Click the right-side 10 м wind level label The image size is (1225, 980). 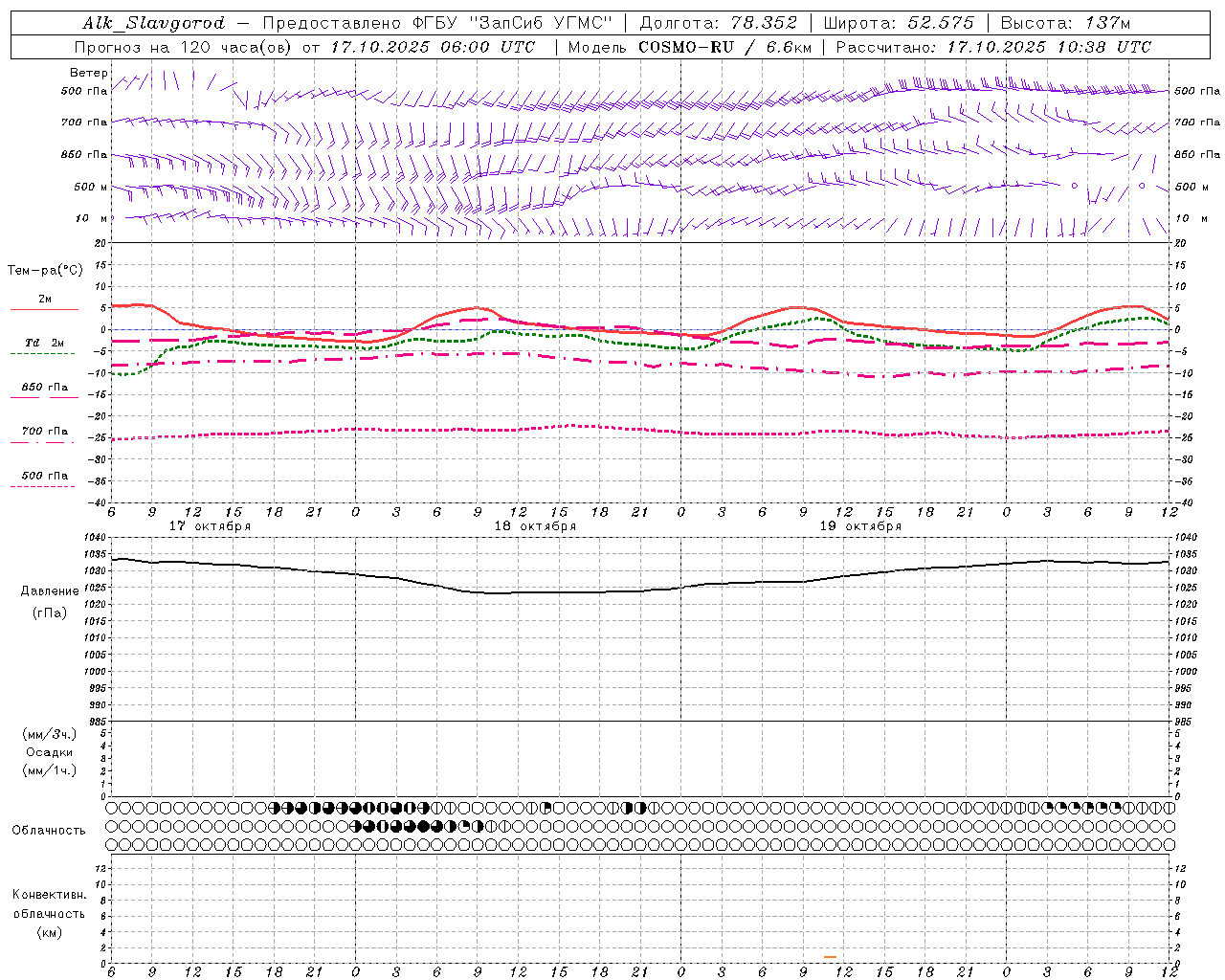(1191, 218)
